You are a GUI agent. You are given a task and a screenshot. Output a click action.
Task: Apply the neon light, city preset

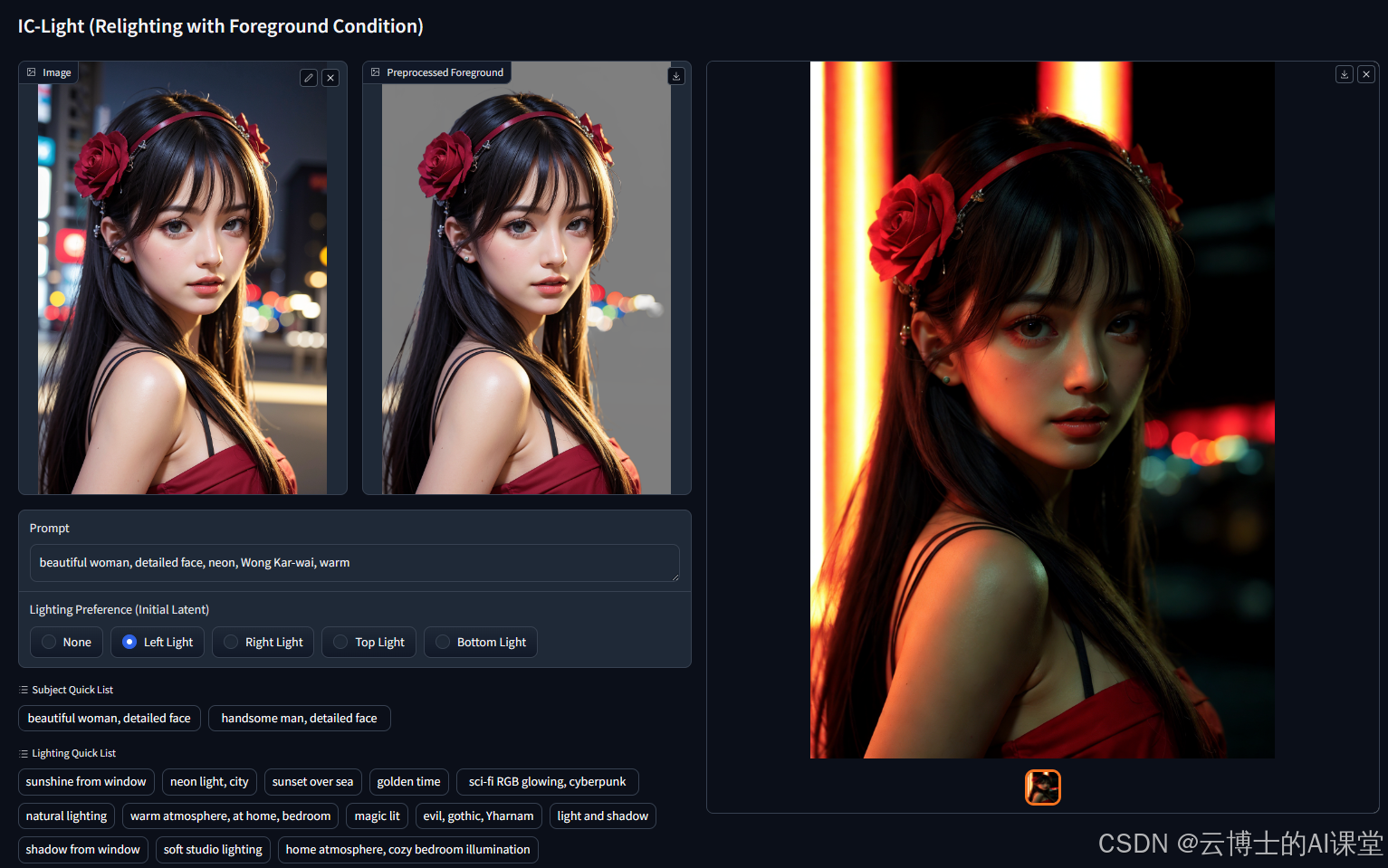tap(209, 781)
